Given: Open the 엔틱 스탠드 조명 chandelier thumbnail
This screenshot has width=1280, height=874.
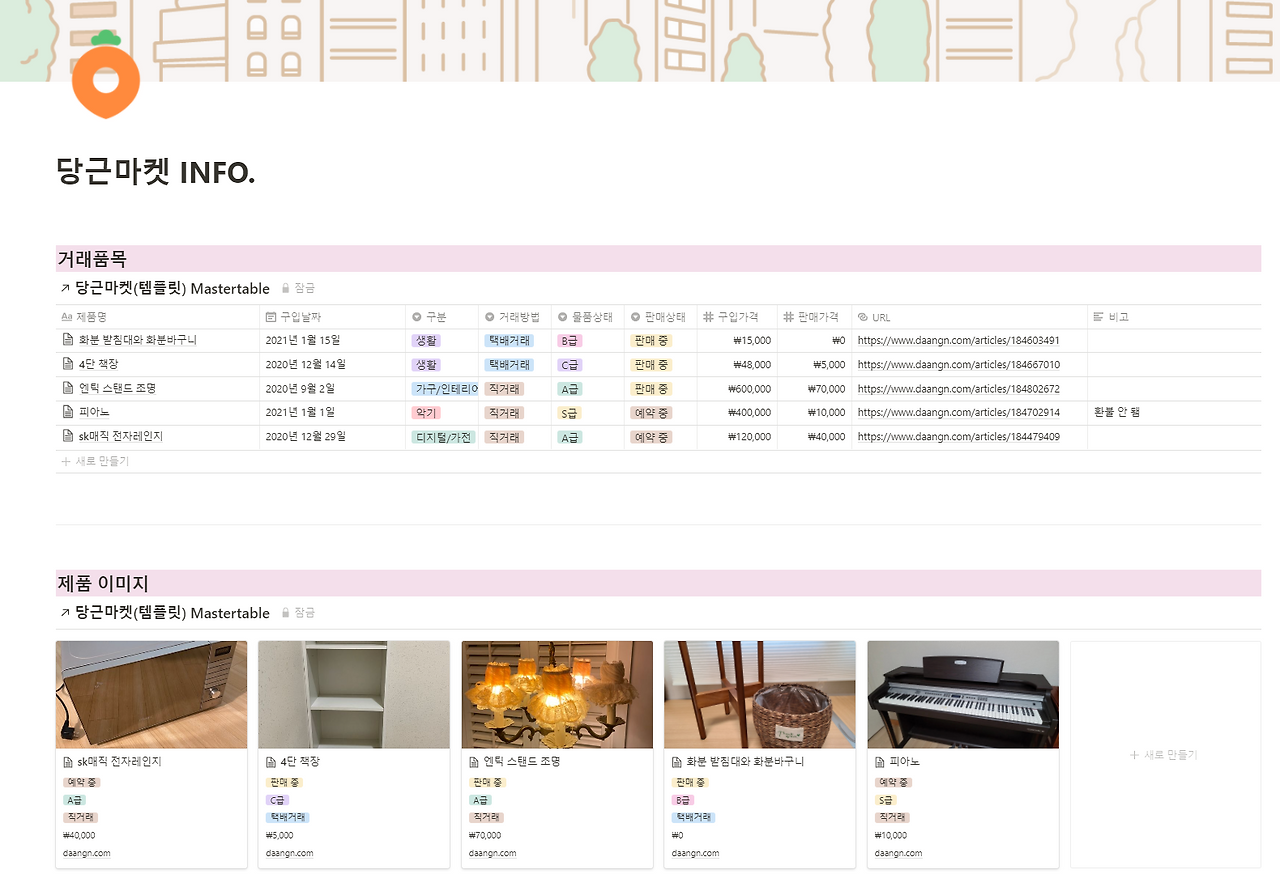Looking at the screenshot, I should point(557,695).
